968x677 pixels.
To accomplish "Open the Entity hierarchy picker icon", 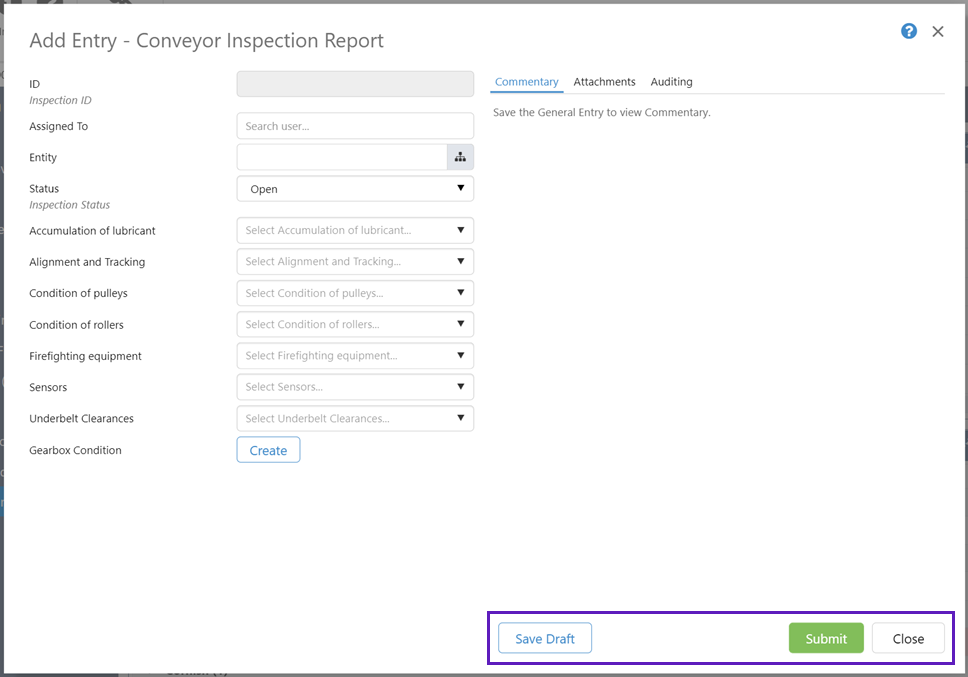I will click(460, 157).
